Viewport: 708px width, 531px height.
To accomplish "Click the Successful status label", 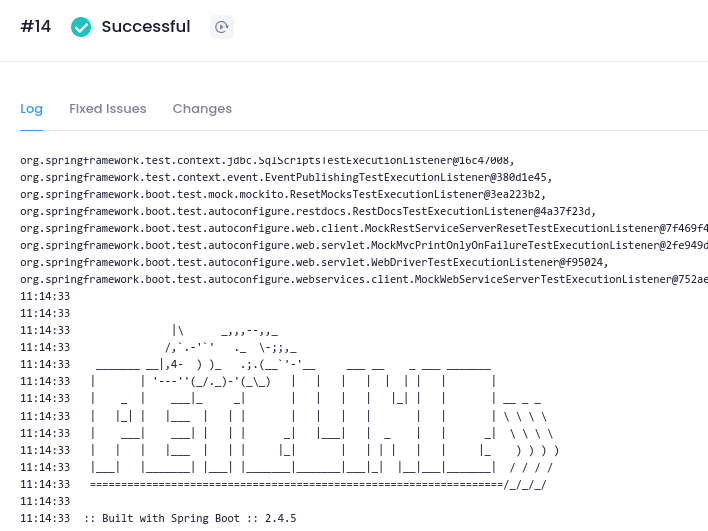I will pyautogui.click(x=146, y=27).
